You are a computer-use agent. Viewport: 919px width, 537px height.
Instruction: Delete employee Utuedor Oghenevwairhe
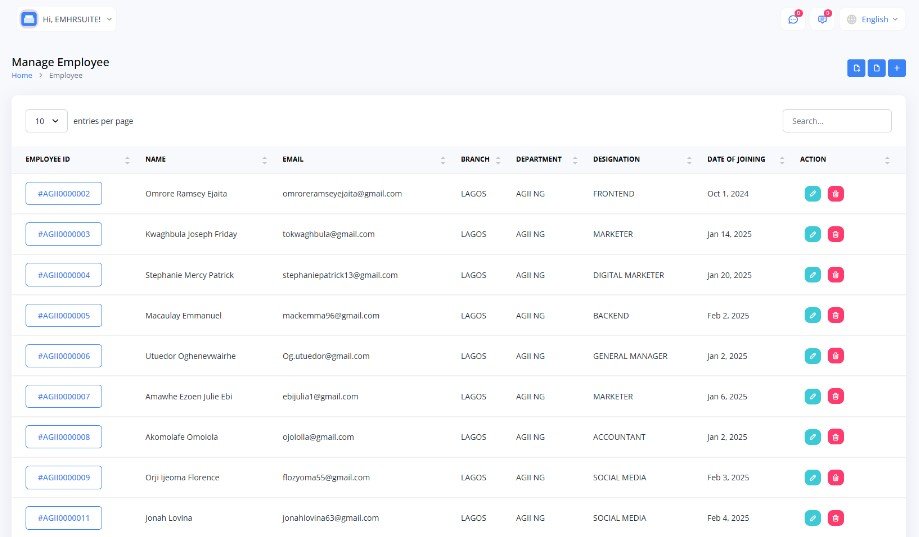pos(835,356)
